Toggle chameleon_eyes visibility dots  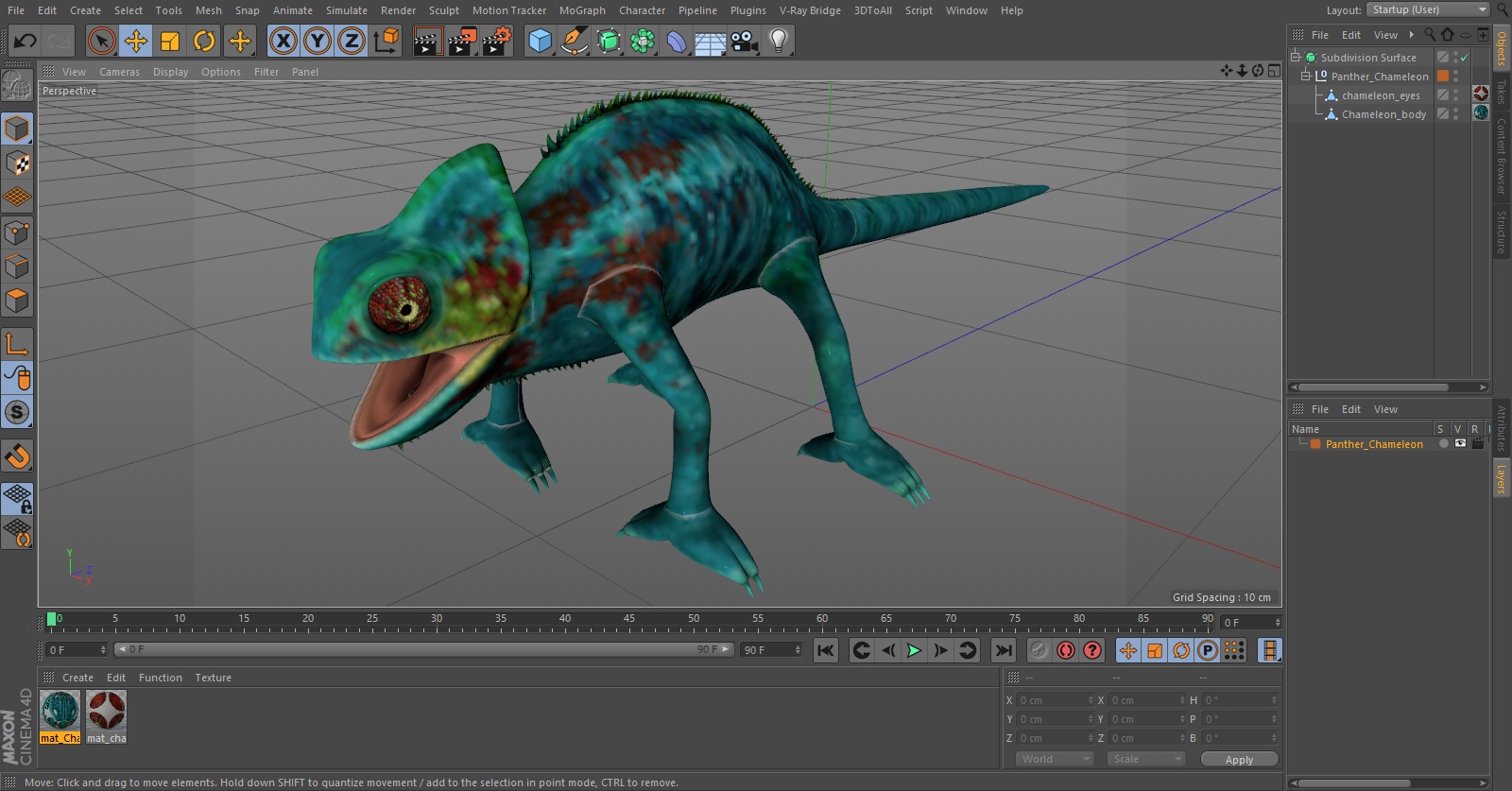1455,95
